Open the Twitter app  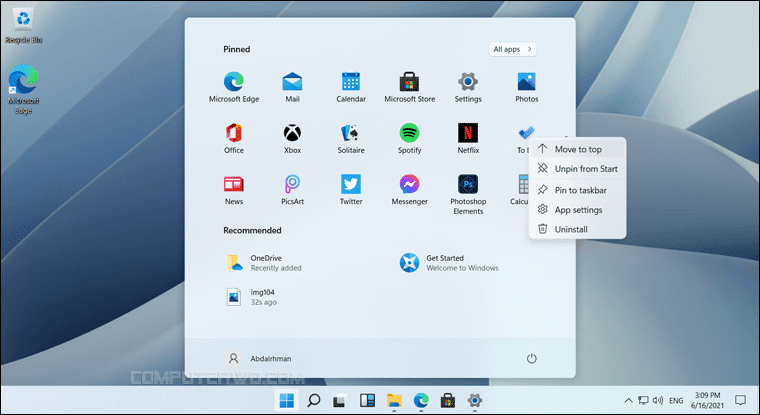click(x=350, y=190)
